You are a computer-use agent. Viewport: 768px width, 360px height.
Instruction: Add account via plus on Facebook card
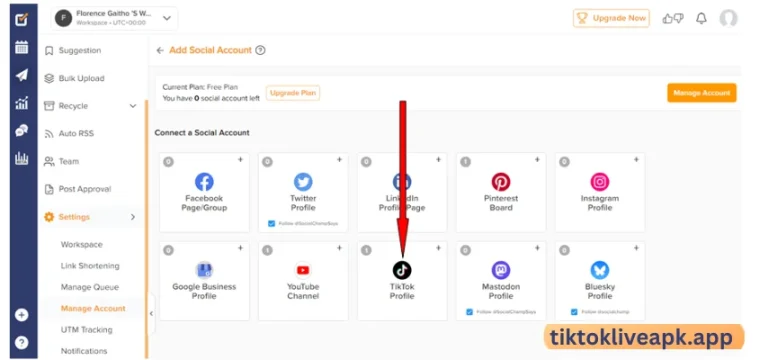click(240, 160)
